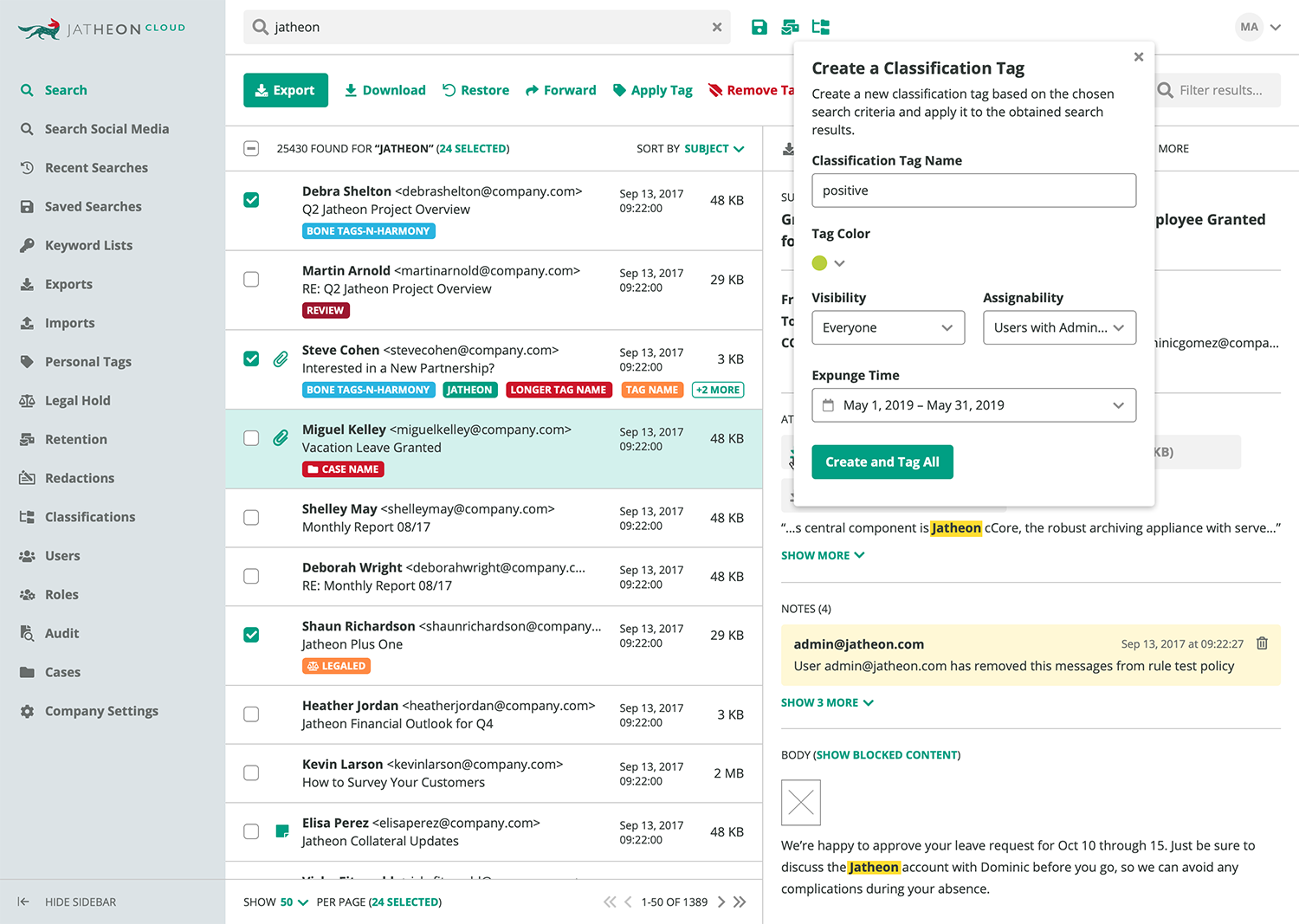Viewport: 1299px width, 924px height.
Task: Click Apply Tag in the toolbar
Action: tap(653, 90)
